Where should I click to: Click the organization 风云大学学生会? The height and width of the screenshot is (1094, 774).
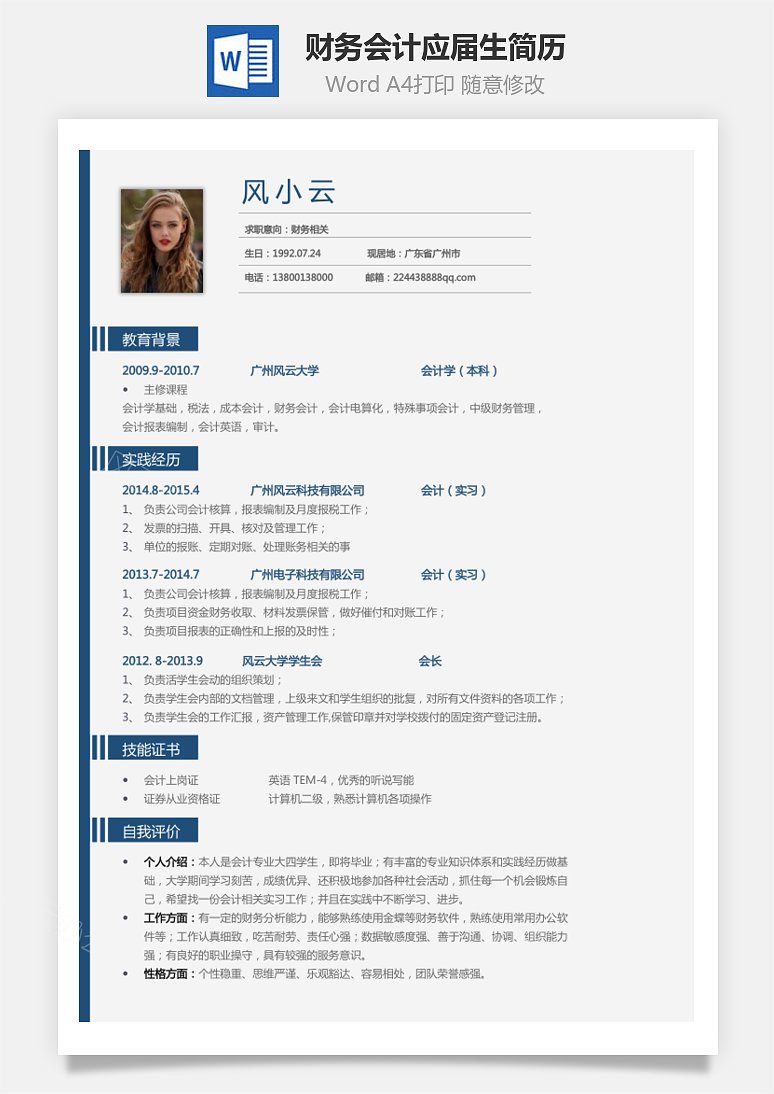click(x=282, y=661)
